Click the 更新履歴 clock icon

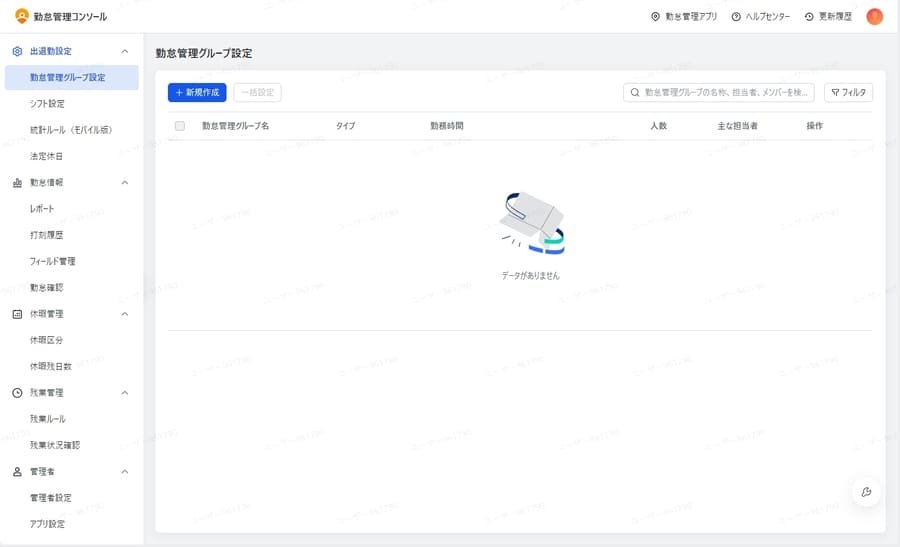click(809, 17)
